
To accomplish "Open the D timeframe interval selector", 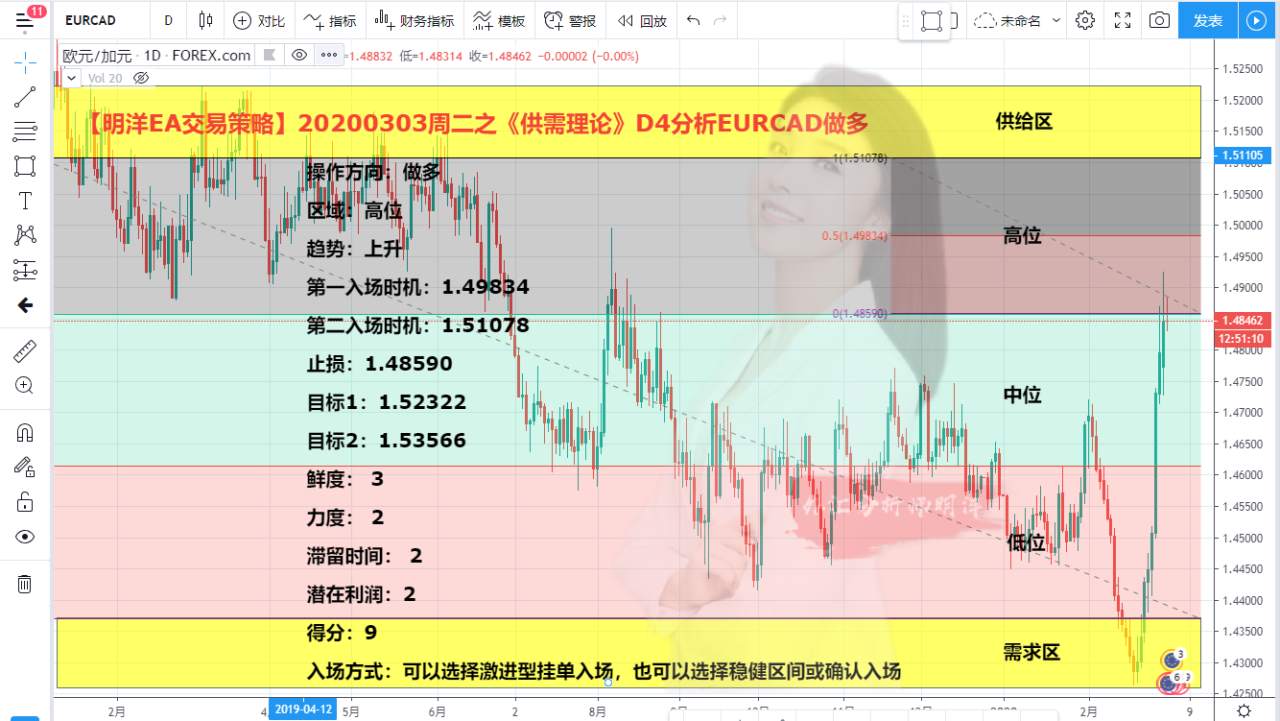I will 168,20.
